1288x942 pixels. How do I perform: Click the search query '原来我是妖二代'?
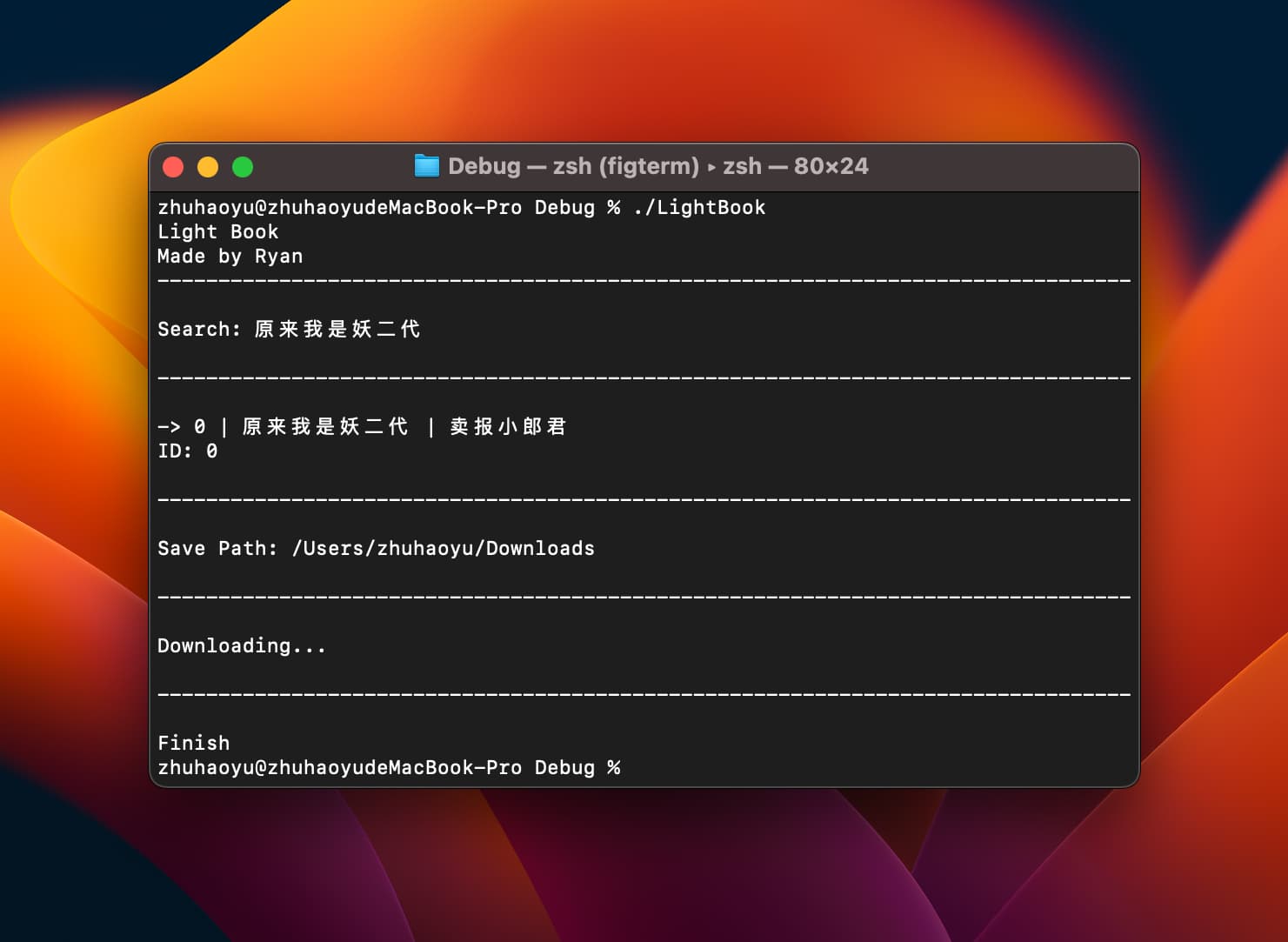tap(337, 330)
